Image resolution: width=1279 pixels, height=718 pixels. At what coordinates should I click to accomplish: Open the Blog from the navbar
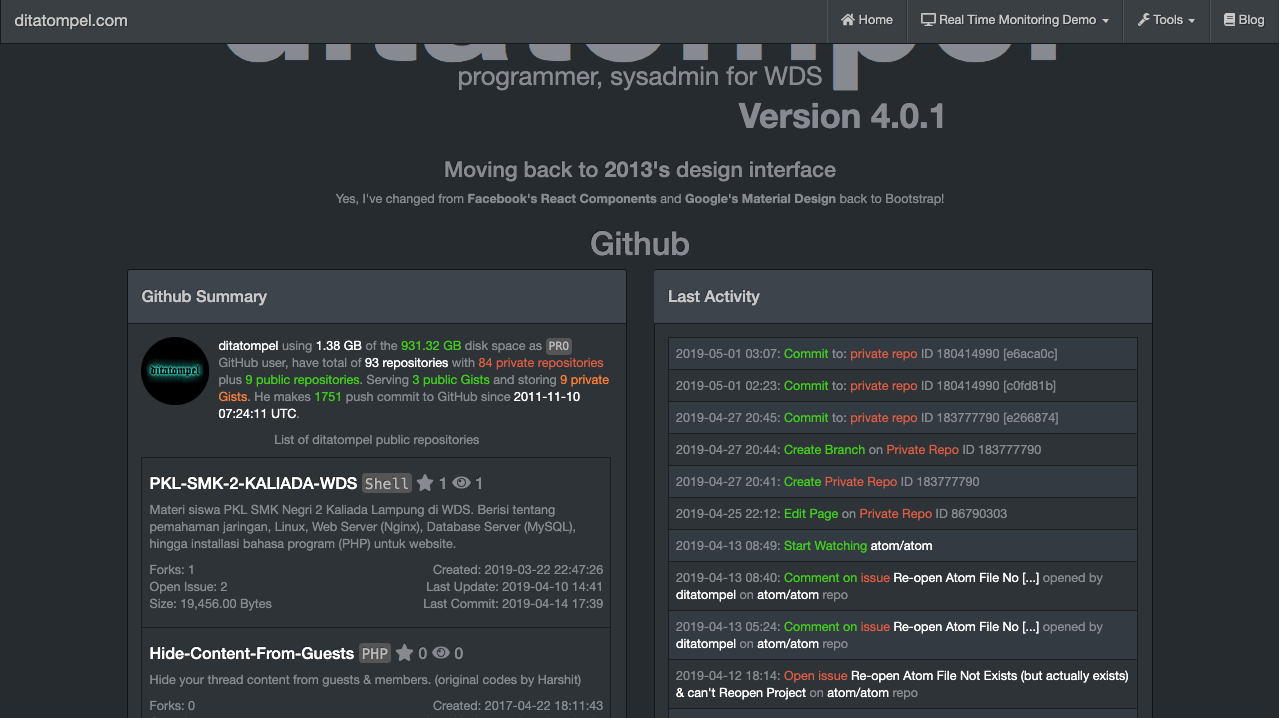tap(1243, 19)
